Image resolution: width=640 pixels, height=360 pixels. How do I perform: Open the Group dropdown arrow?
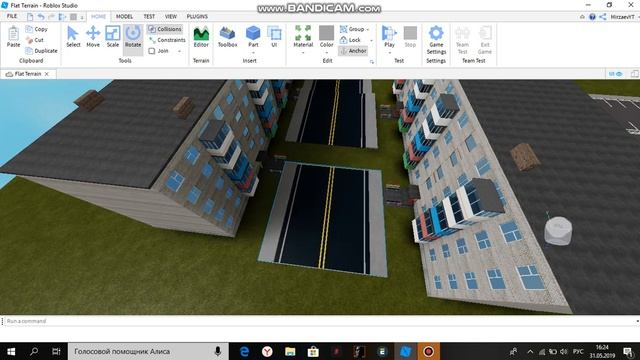(368, 29)
